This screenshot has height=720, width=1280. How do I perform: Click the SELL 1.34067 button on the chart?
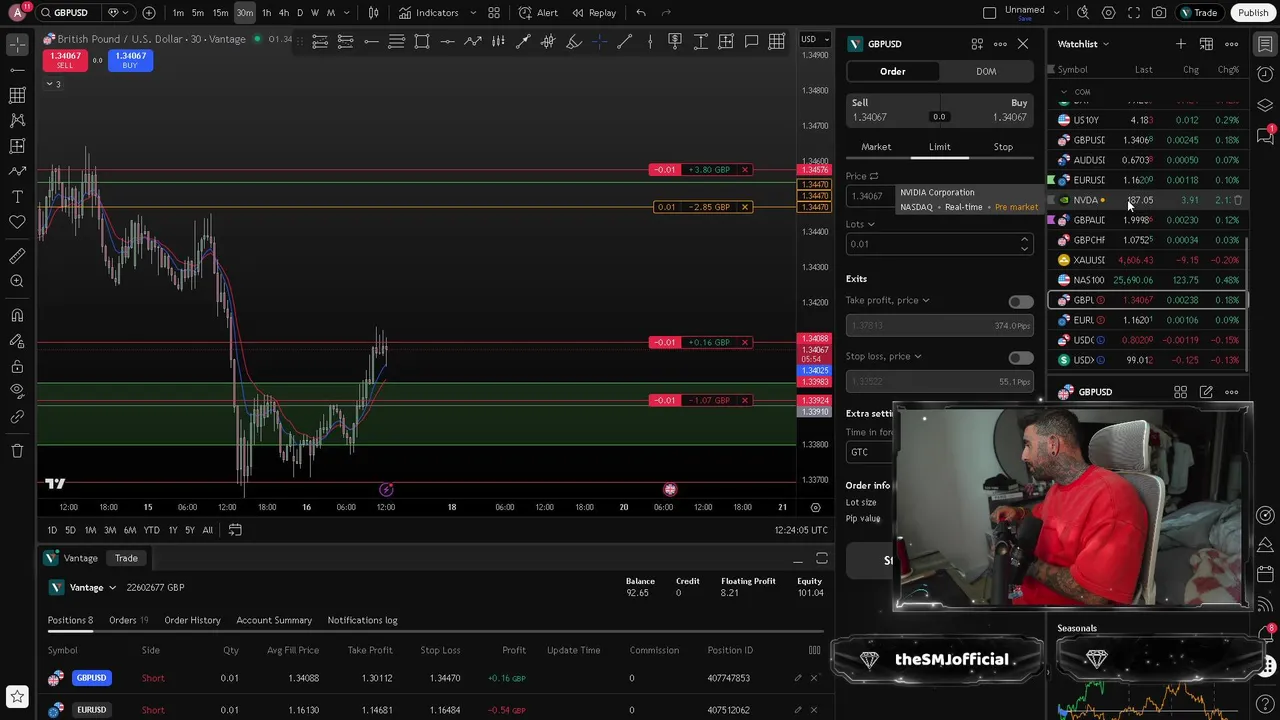[65, 60]
